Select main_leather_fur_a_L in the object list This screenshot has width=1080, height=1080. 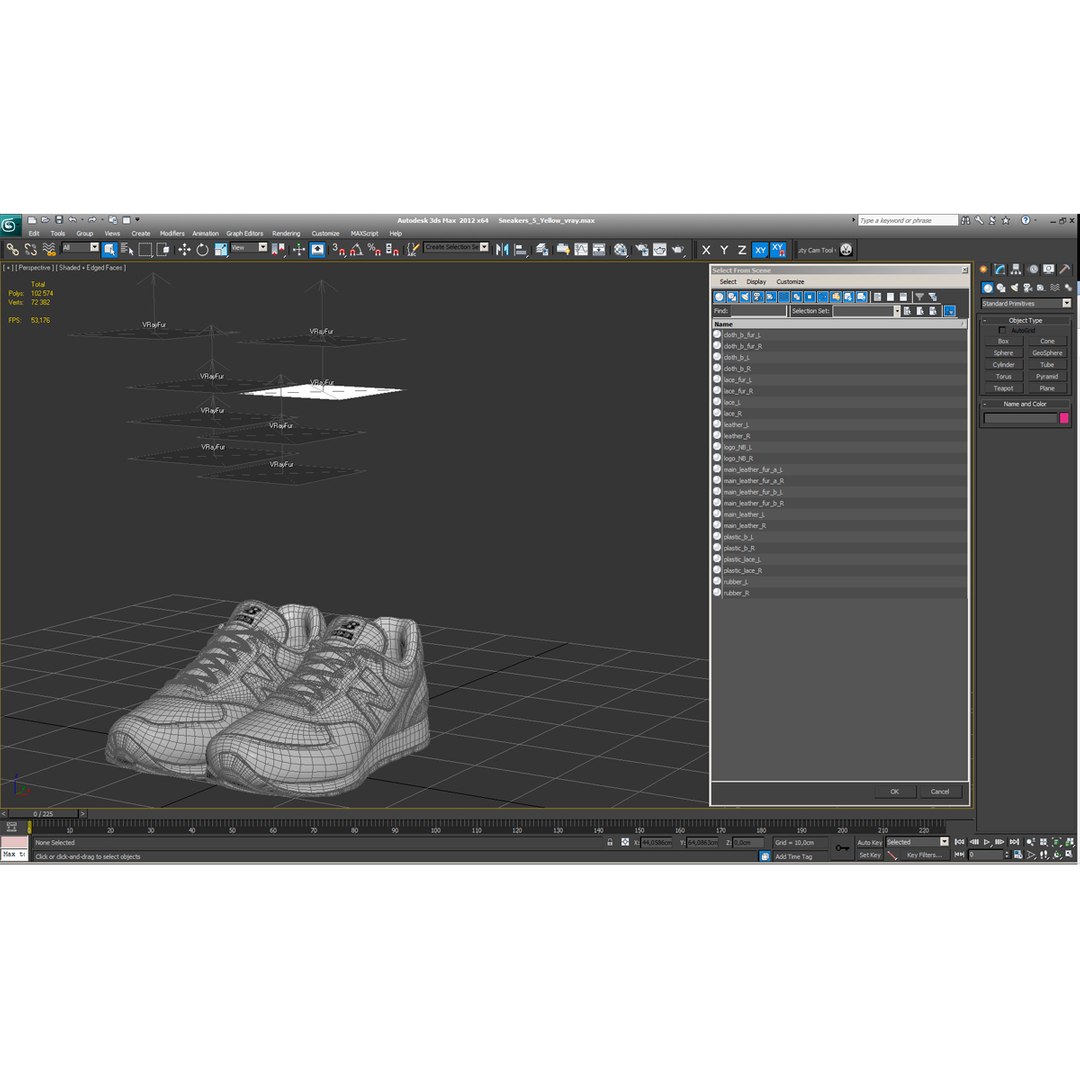pos(839,470)
